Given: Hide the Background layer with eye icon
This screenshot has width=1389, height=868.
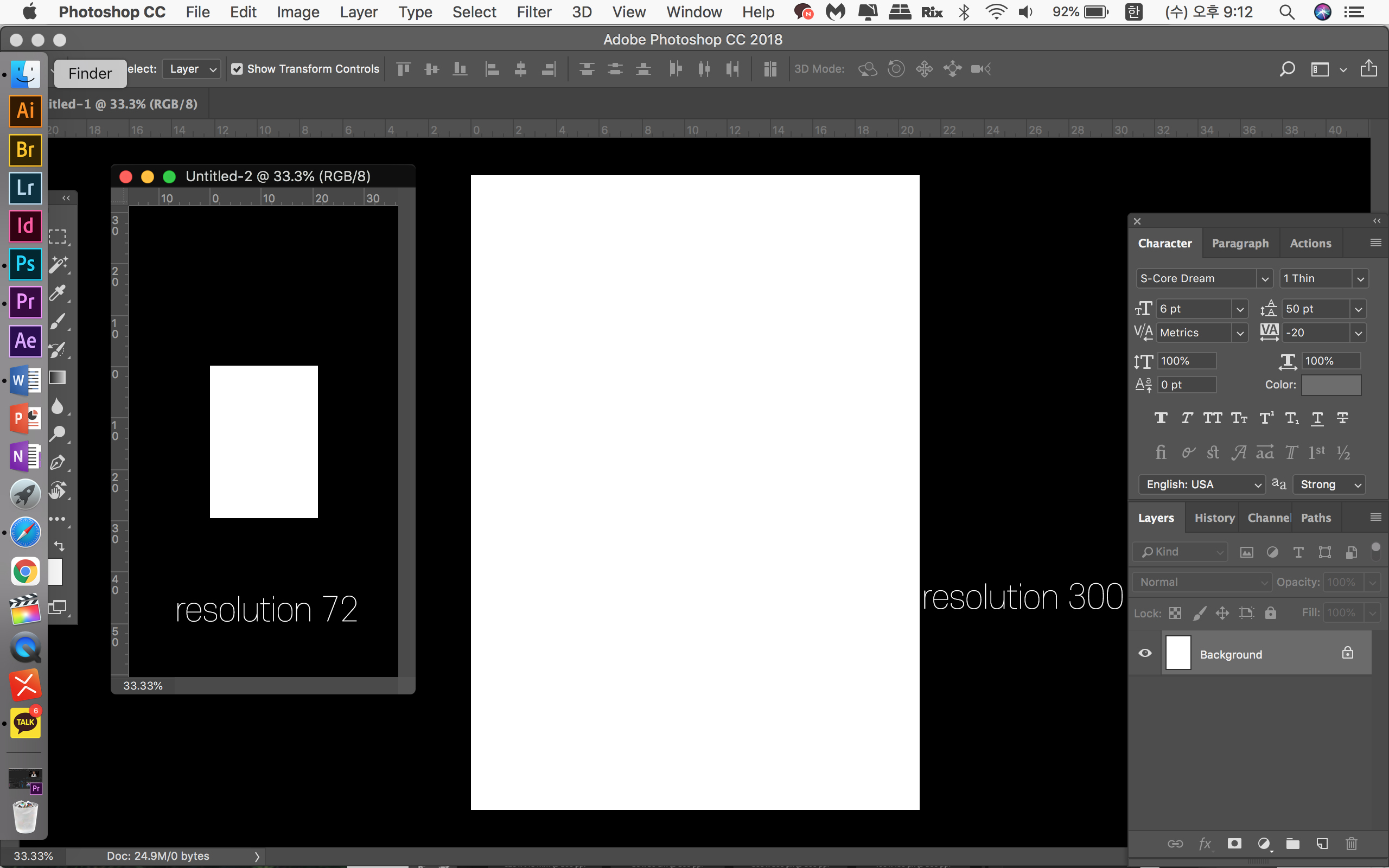Looking at the screenshot, I should 1145,653.
